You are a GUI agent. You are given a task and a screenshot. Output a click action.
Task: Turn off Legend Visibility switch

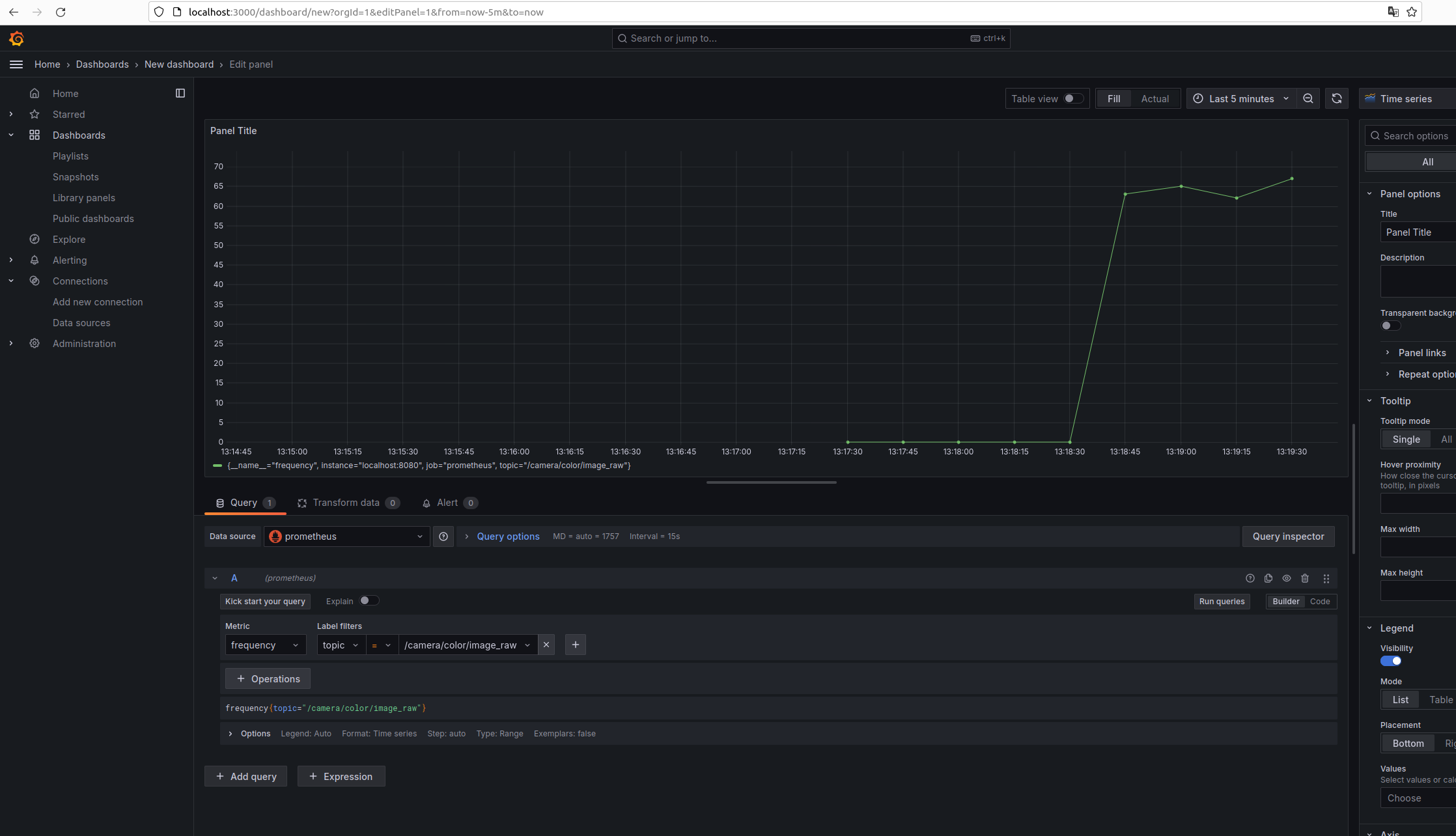(1391, 661)
